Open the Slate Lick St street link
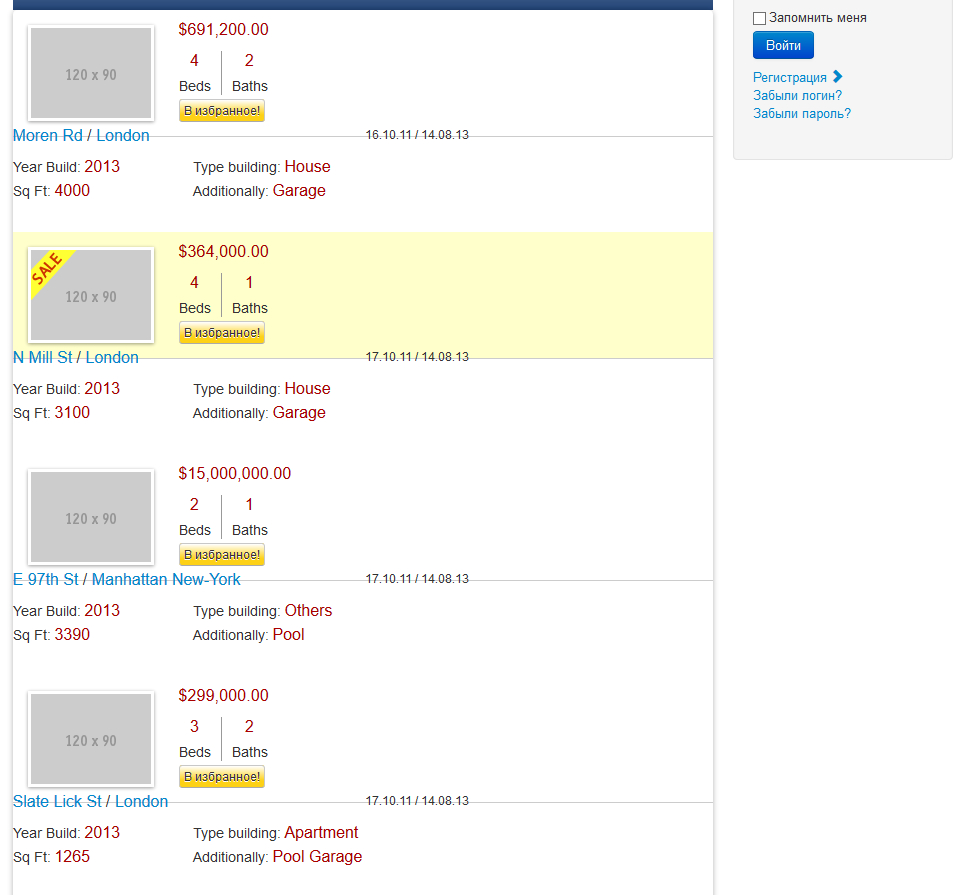 (58, 802)
